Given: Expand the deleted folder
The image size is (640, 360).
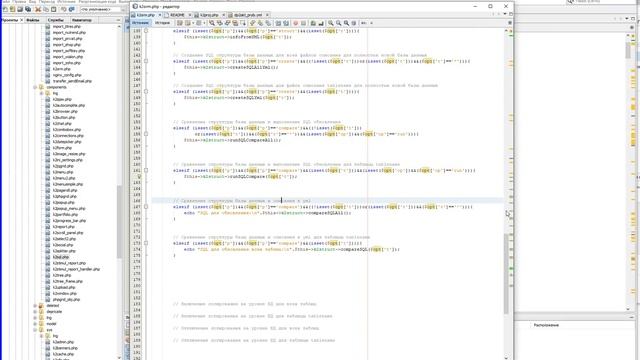Looking at the screenshot, I should [x=35, y=305].
